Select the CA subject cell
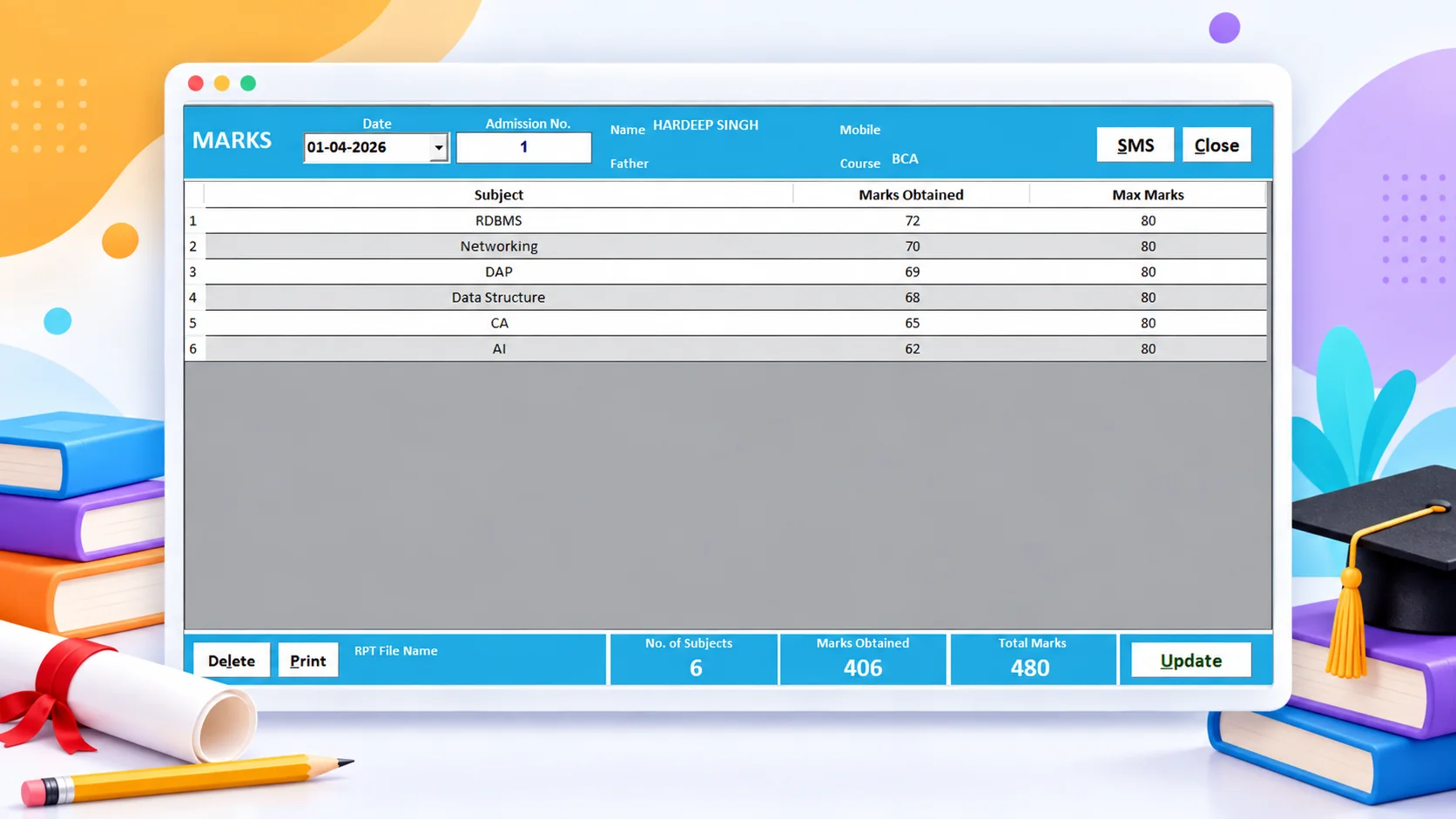Viewport: 1456px width, 819px height. click(x=498, y=323)
